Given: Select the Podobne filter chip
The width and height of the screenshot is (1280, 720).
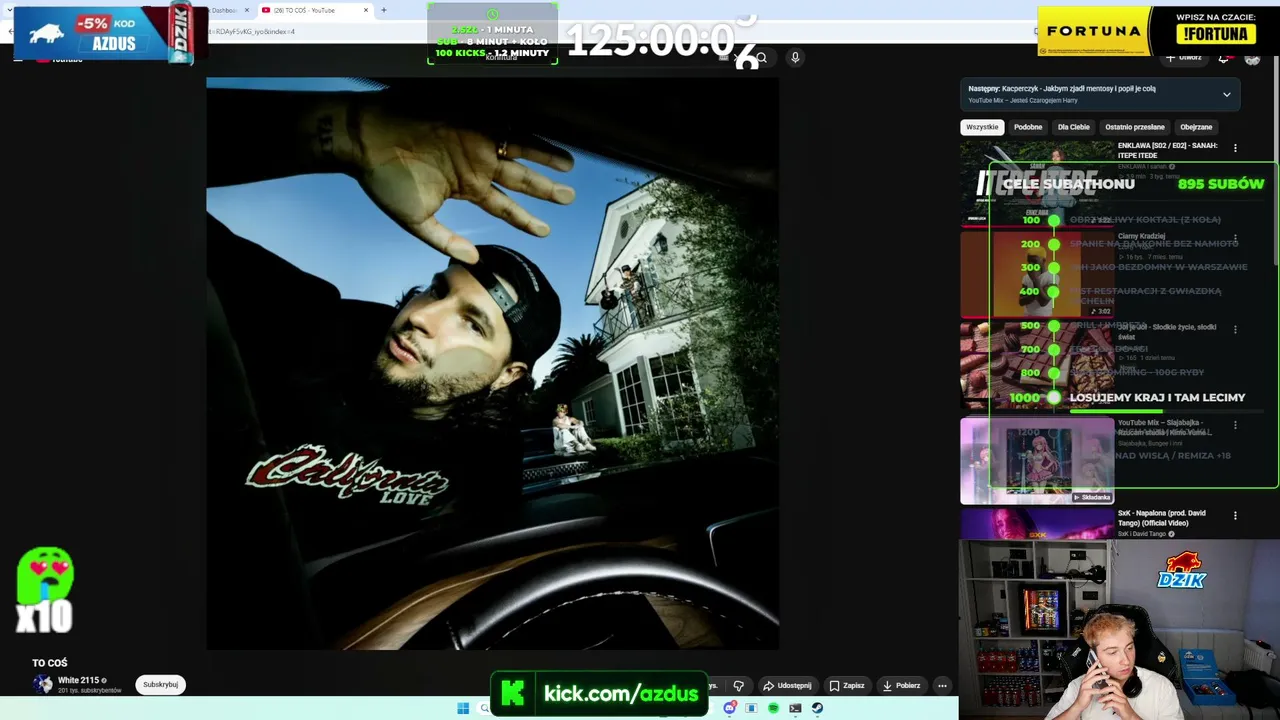Looking at the screenshot, I should point(1028,127).
